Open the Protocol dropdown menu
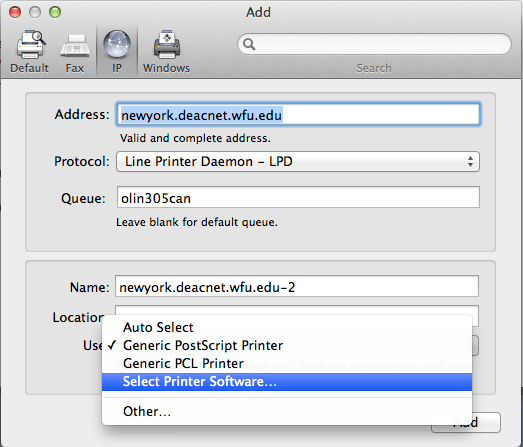The image size is (523, 447). (x=298, y=162)
